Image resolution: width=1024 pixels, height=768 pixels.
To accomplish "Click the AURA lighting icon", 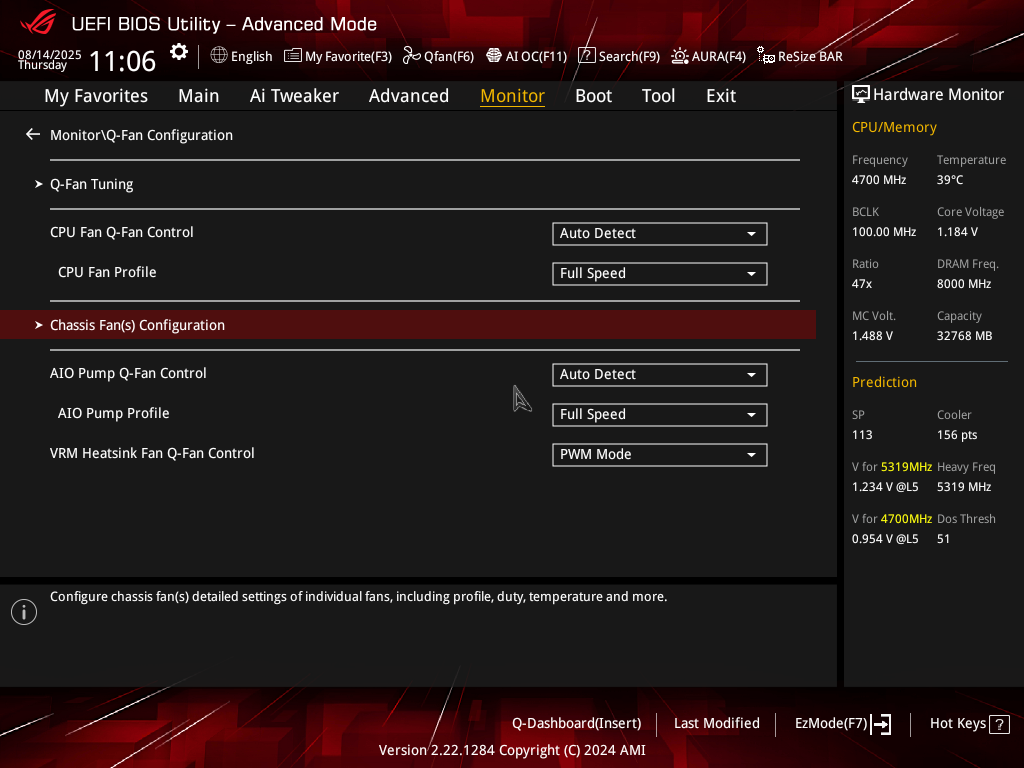I will click(680, 56).
